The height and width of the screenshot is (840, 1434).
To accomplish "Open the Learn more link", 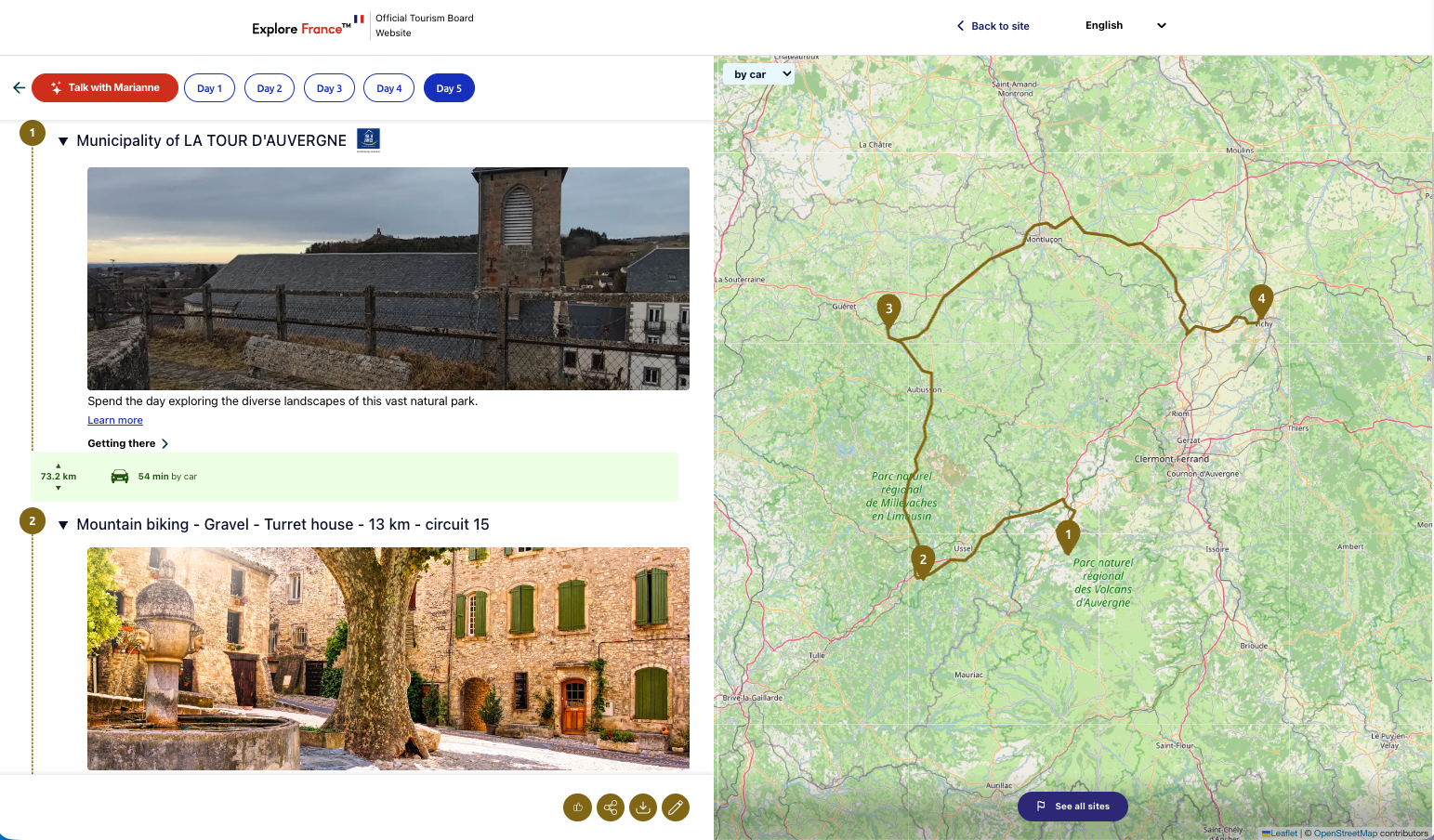I will pos(115,421).
